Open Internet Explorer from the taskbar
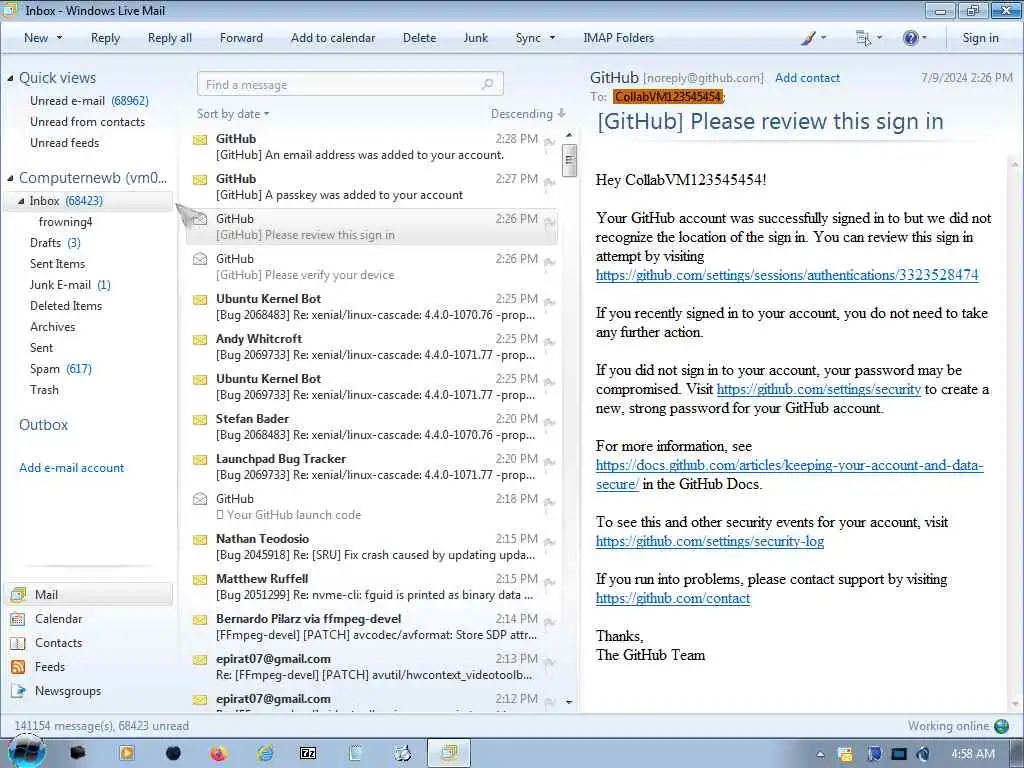 [264, 754]
